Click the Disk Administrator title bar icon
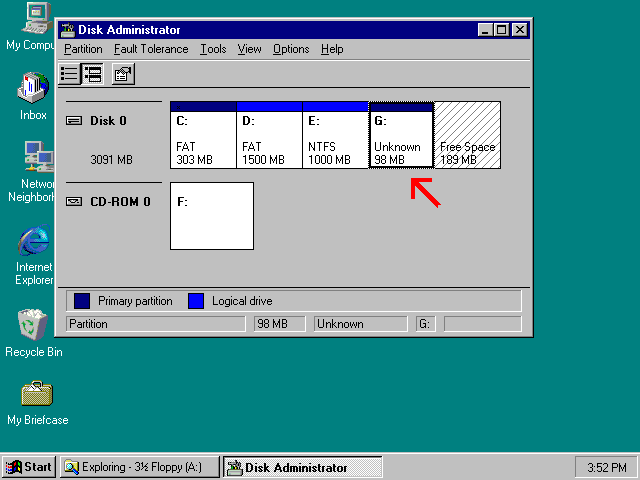This screenshot has height=480, width=640. tap(68, 30)
